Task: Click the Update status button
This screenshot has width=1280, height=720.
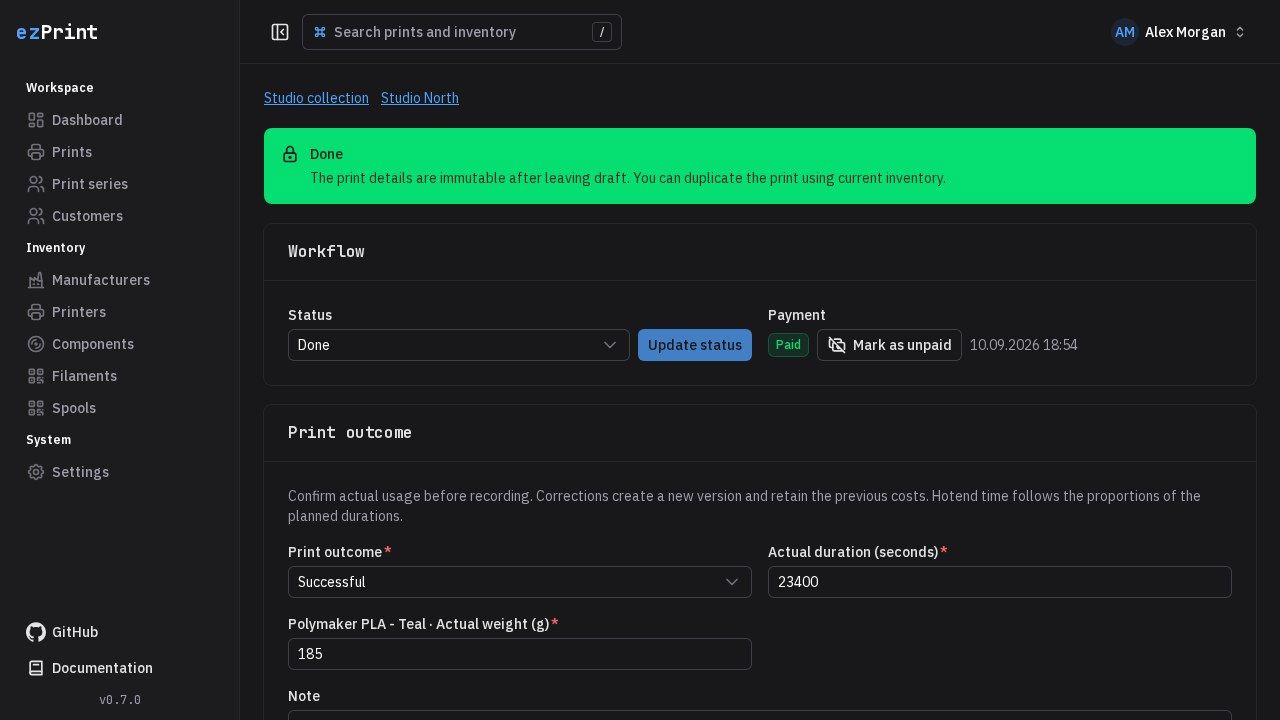Action: click(695, 345)
